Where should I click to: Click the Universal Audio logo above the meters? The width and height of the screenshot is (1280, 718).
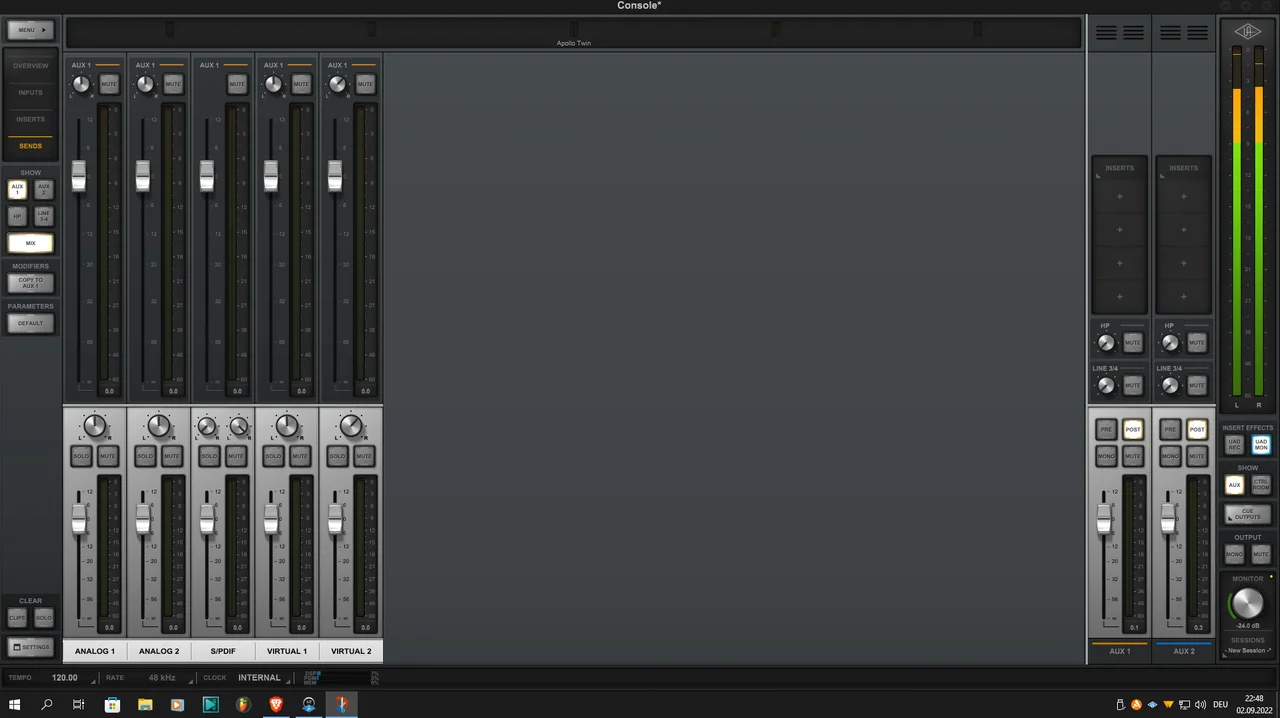click(1247, 32)
